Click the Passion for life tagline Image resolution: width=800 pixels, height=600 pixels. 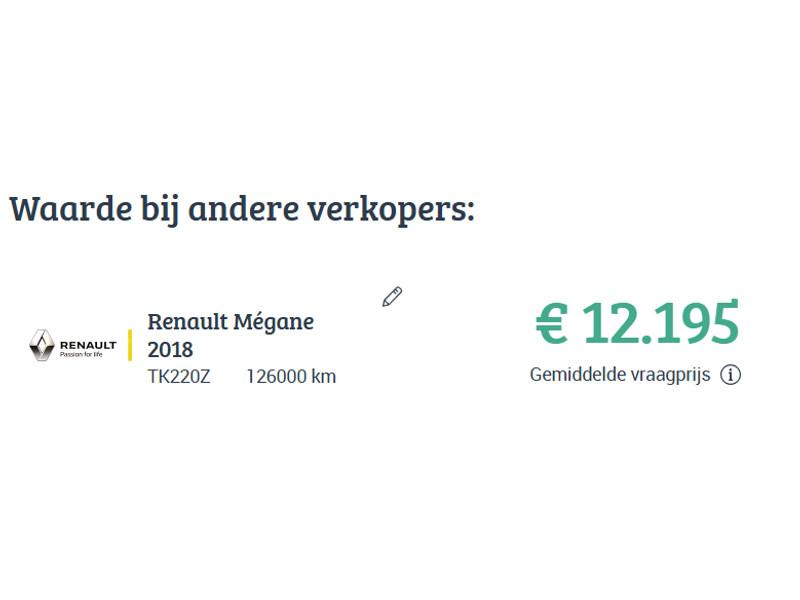pyautogui.click(x=82, y=355)
